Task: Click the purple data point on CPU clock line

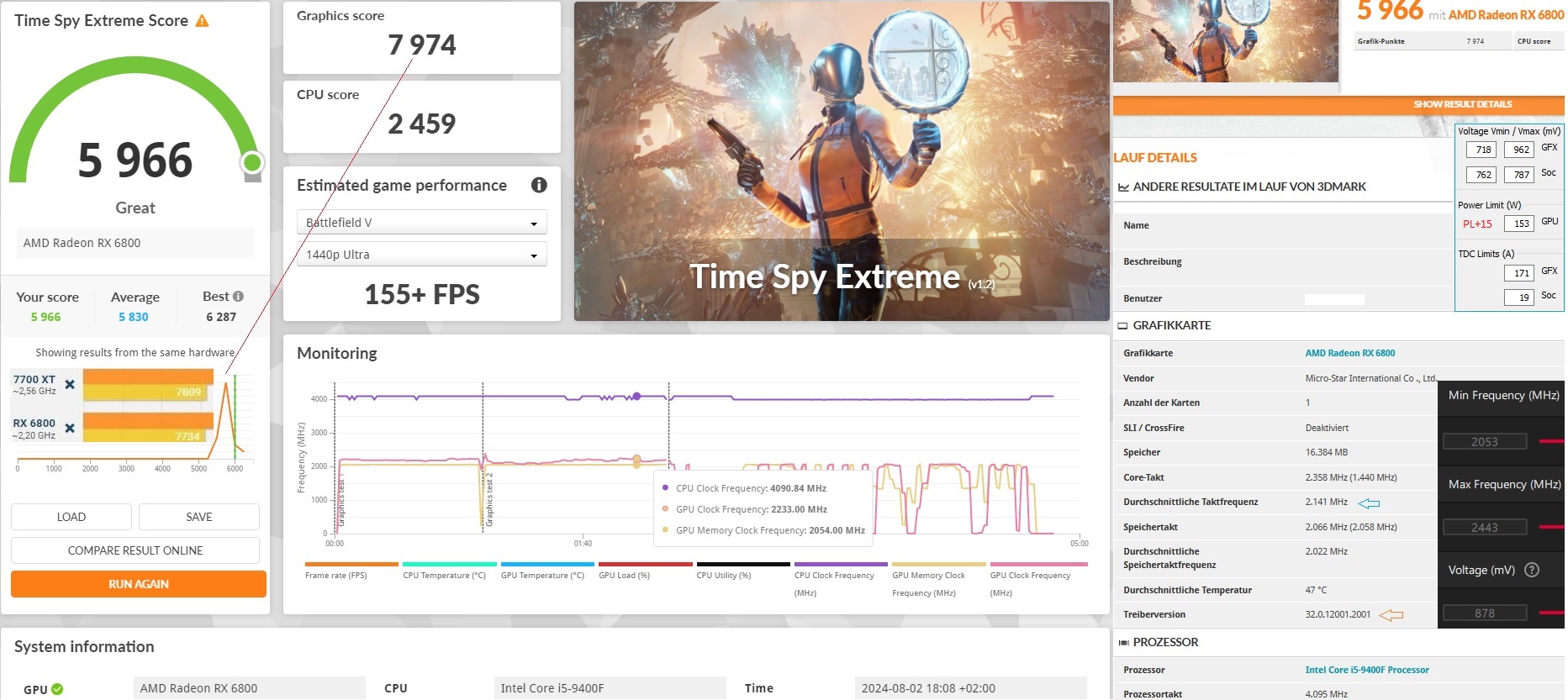Action: coord(636,396)
